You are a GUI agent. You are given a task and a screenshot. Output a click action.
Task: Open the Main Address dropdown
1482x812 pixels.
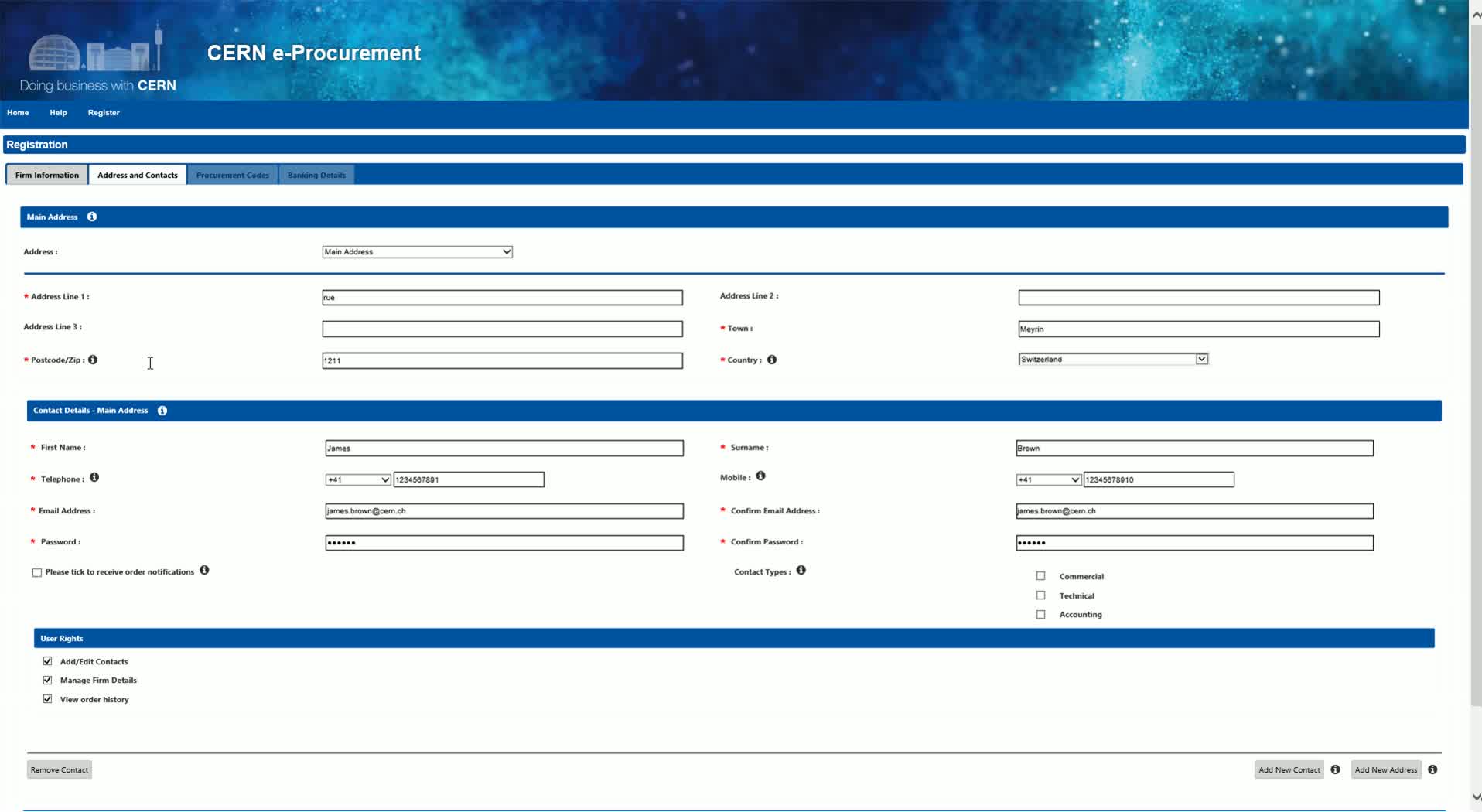[x=417, y=252]
